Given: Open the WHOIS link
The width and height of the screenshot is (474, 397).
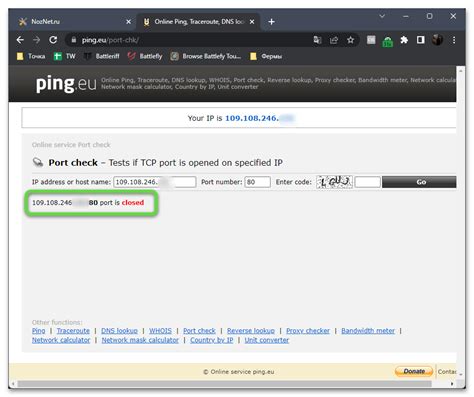Looking at the screenshot, I should (160, 331).
